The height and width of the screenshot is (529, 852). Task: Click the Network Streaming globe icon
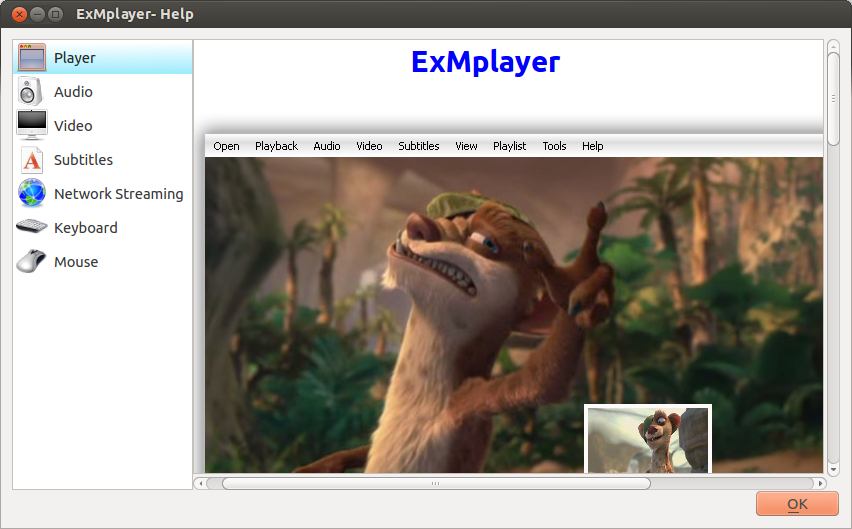point(32,193)
